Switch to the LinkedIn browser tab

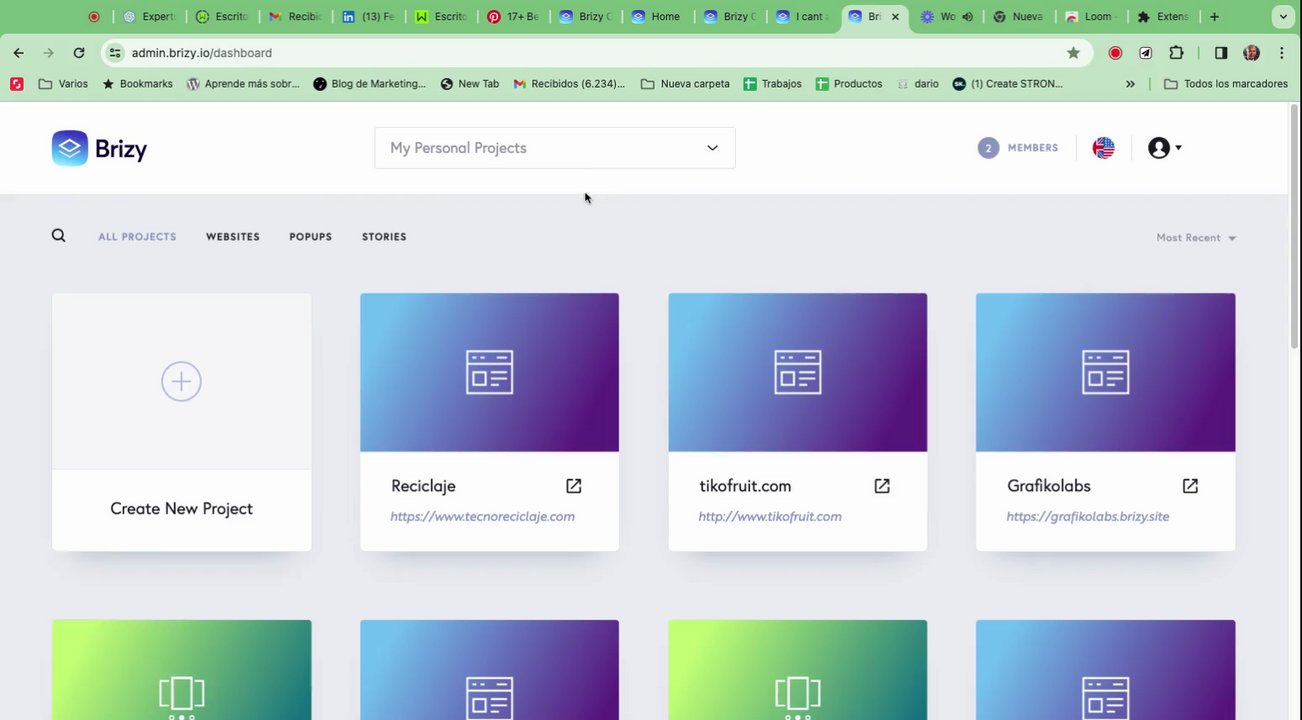point(369,17)
